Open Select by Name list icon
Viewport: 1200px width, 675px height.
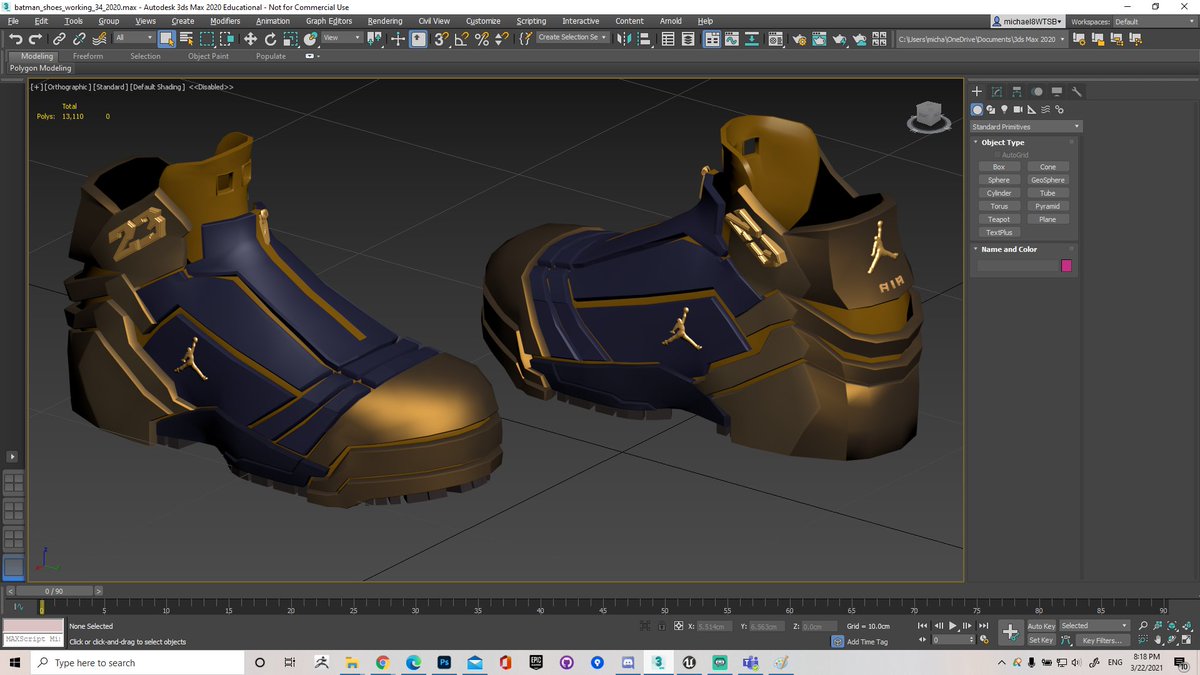pyautogui.click(x=186, y=38)
